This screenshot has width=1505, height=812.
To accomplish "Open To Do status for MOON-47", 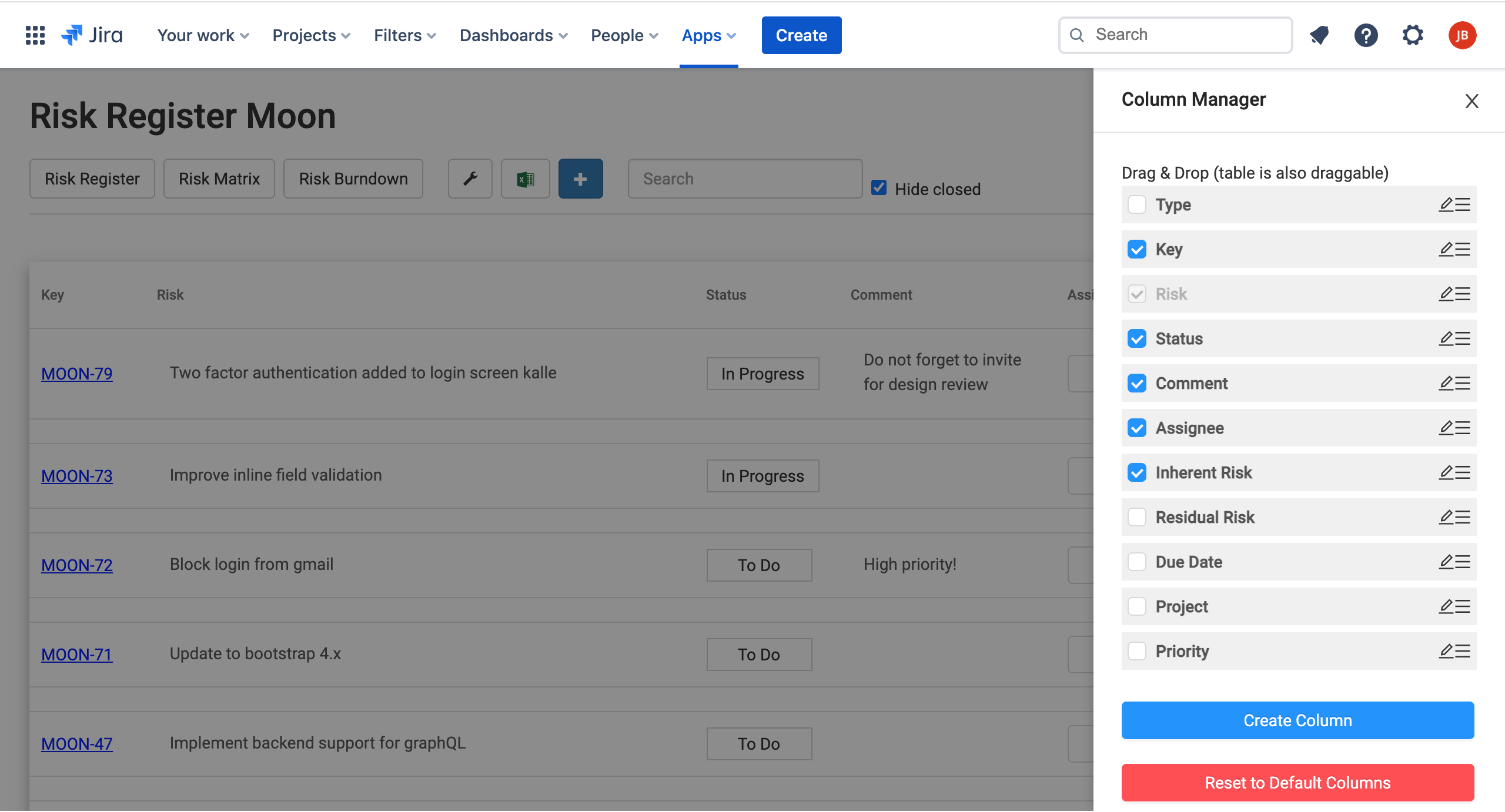I will (x=759, y=744).
